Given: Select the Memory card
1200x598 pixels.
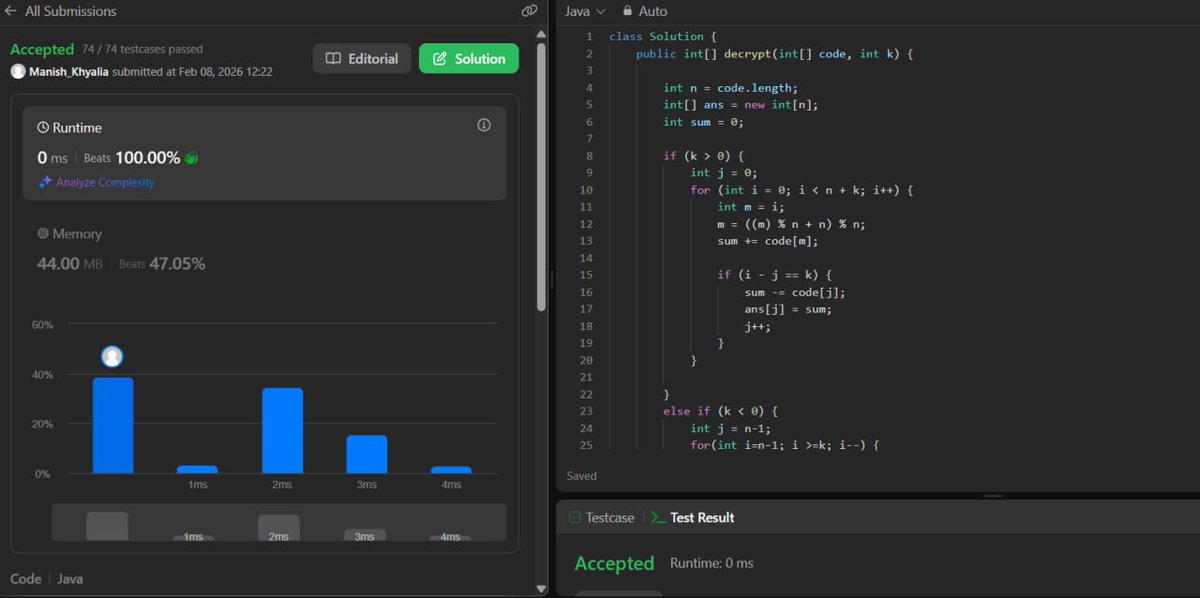Looking at the screenshot, I should 264,249.
